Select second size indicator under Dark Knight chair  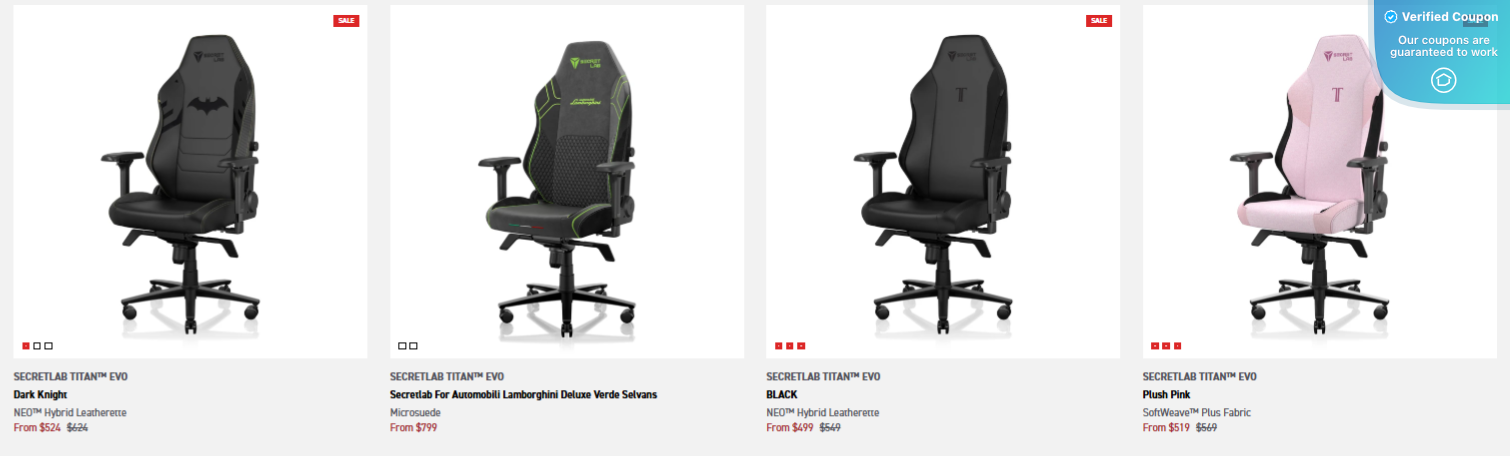tap(37, 346)
